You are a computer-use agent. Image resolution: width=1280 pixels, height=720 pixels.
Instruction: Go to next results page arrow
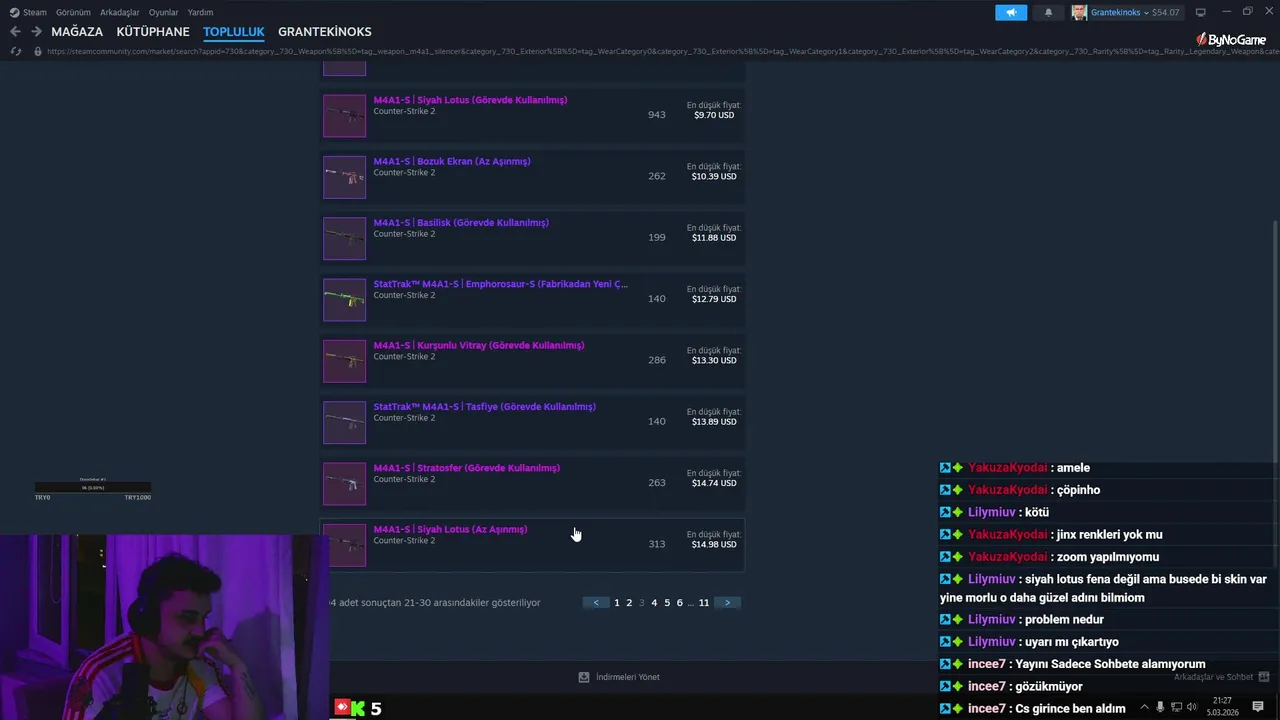click(x=727, y=603)
